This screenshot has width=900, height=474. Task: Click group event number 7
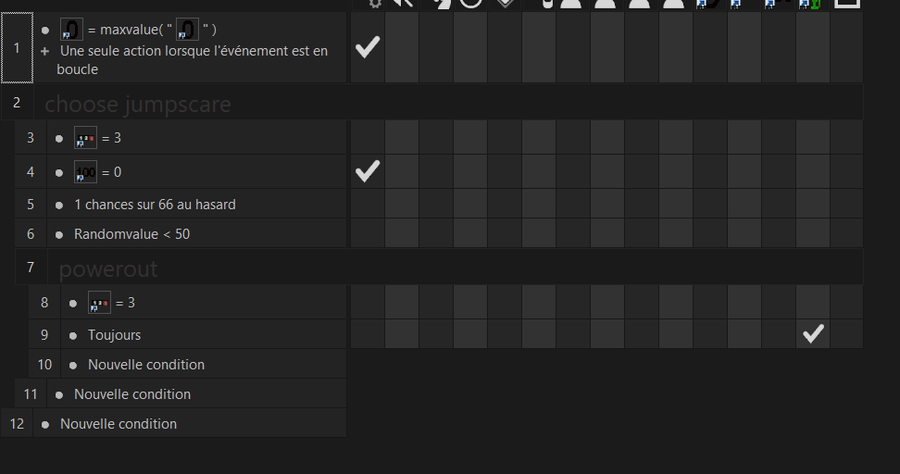(30, 267)
